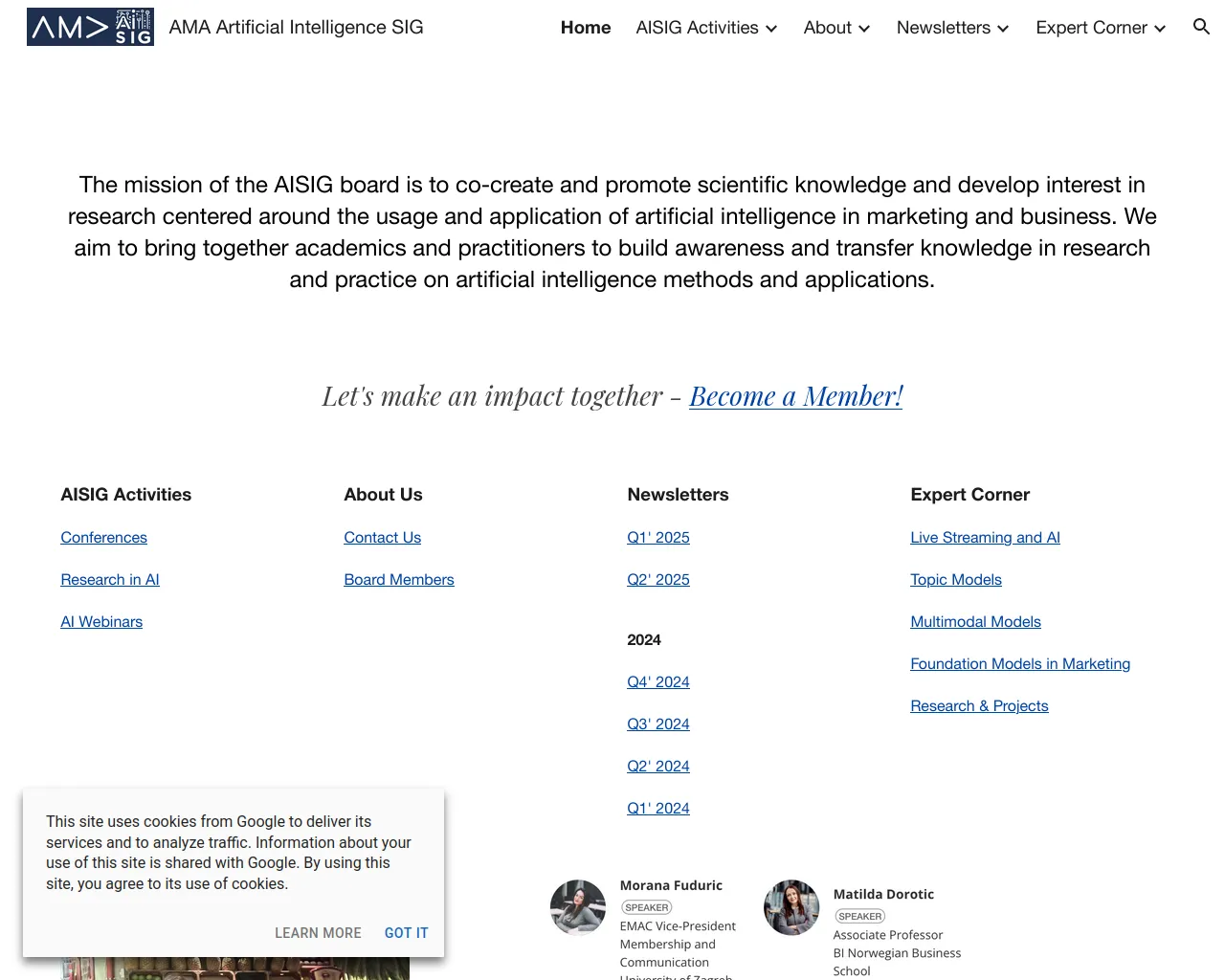Viewport: 1225px width, 980px height.
Task: Open Foundation Models in Marketing link
Action: click(1019, 664)
